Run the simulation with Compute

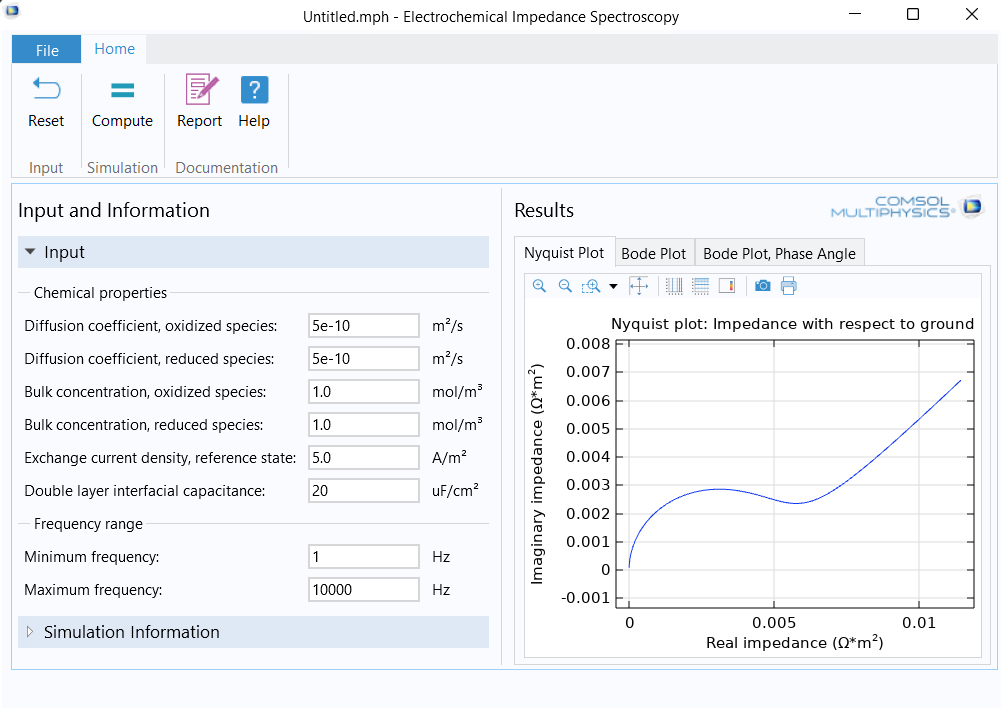[122, 91]
